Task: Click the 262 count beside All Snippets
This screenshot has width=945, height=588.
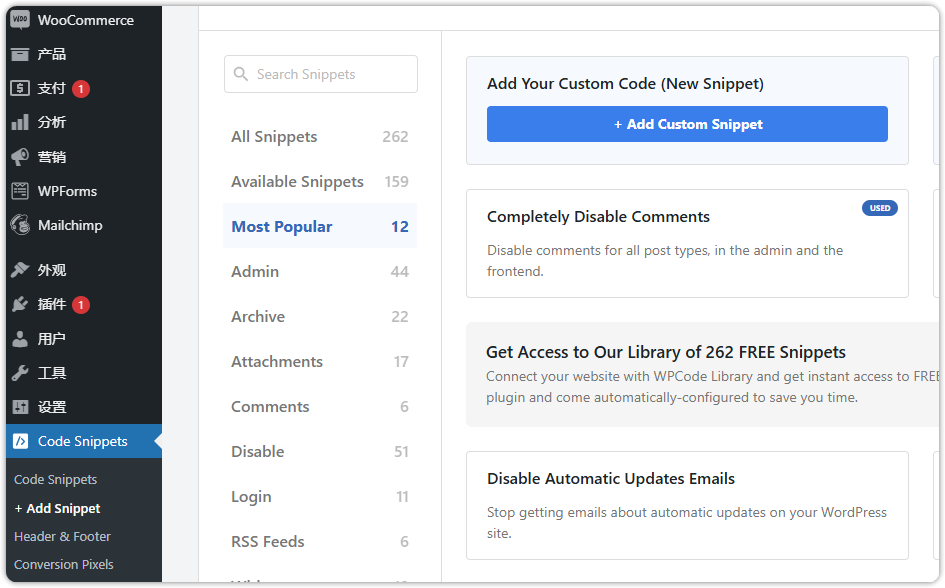Action: coord(395,137)
